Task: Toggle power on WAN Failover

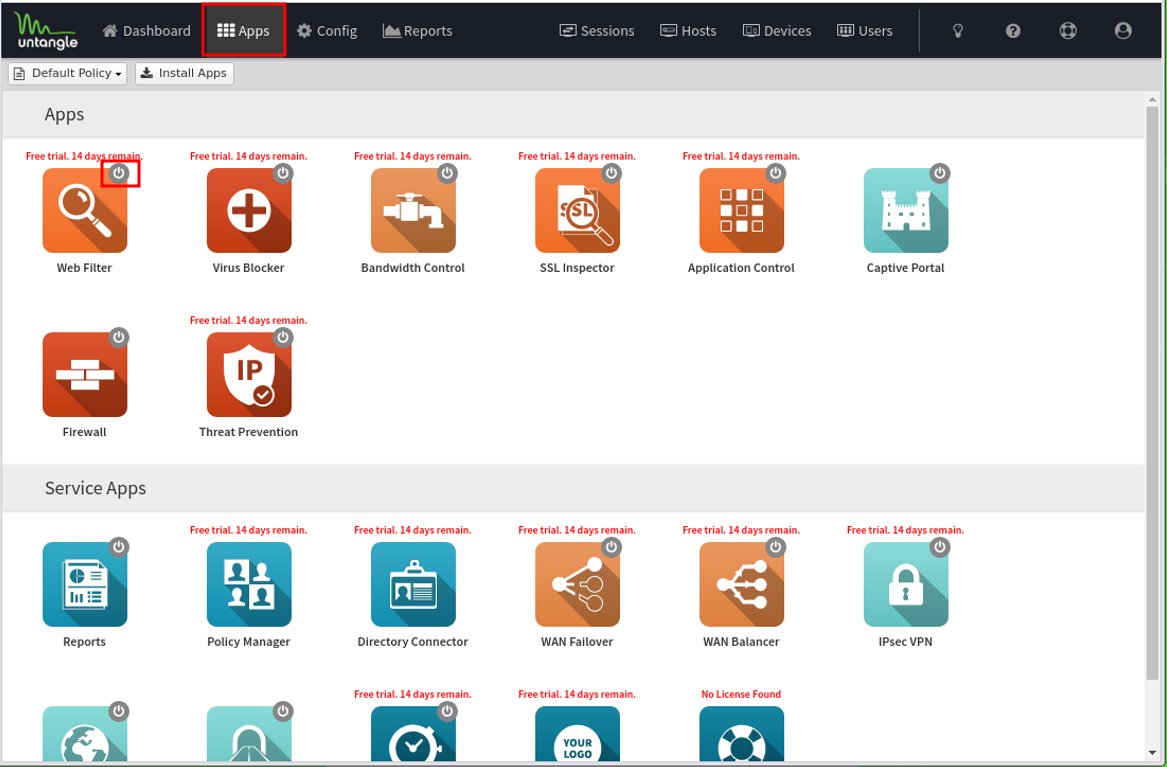Action: 611,548
